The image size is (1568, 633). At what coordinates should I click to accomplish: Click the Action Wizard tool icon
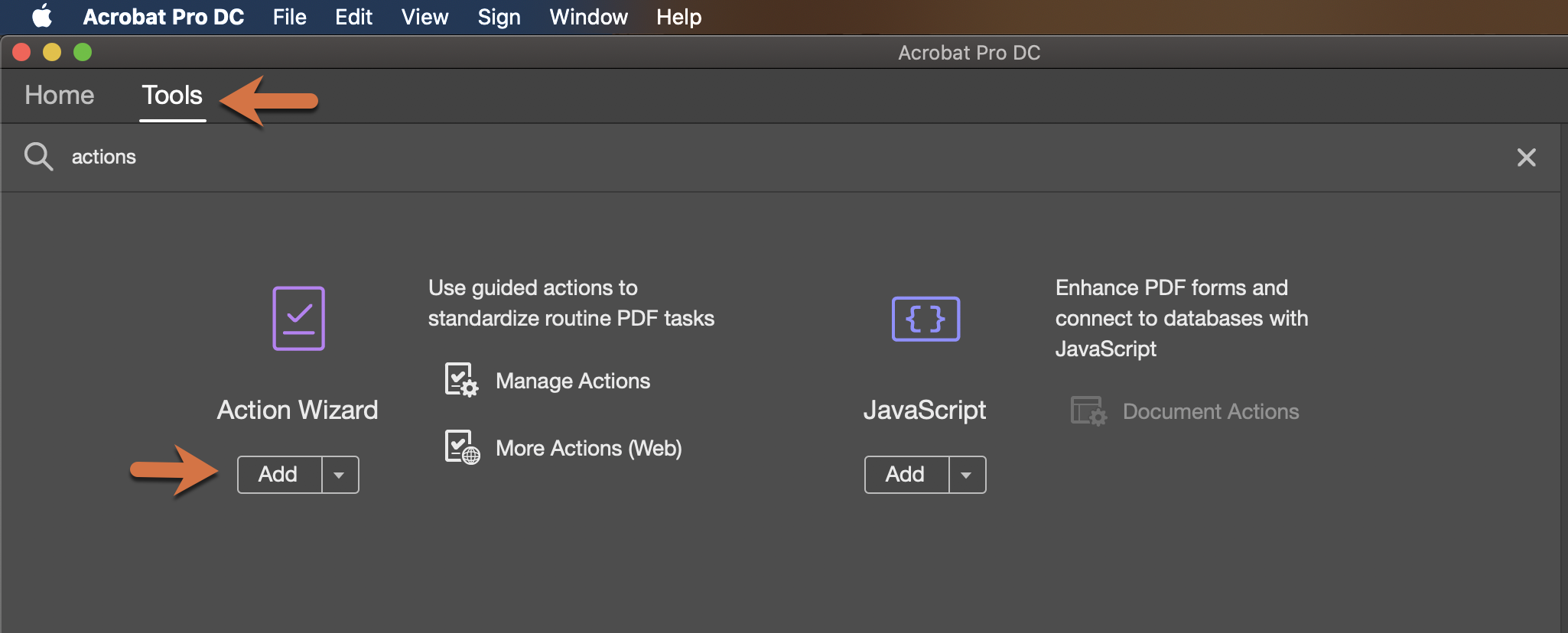pos(298,318)
